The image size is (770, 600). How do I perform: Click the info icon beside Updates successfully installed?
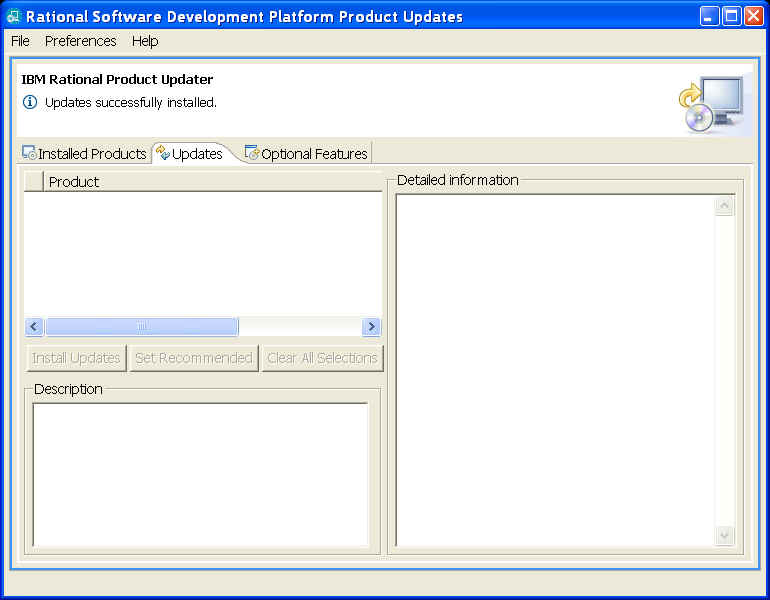tap(30, 102)
